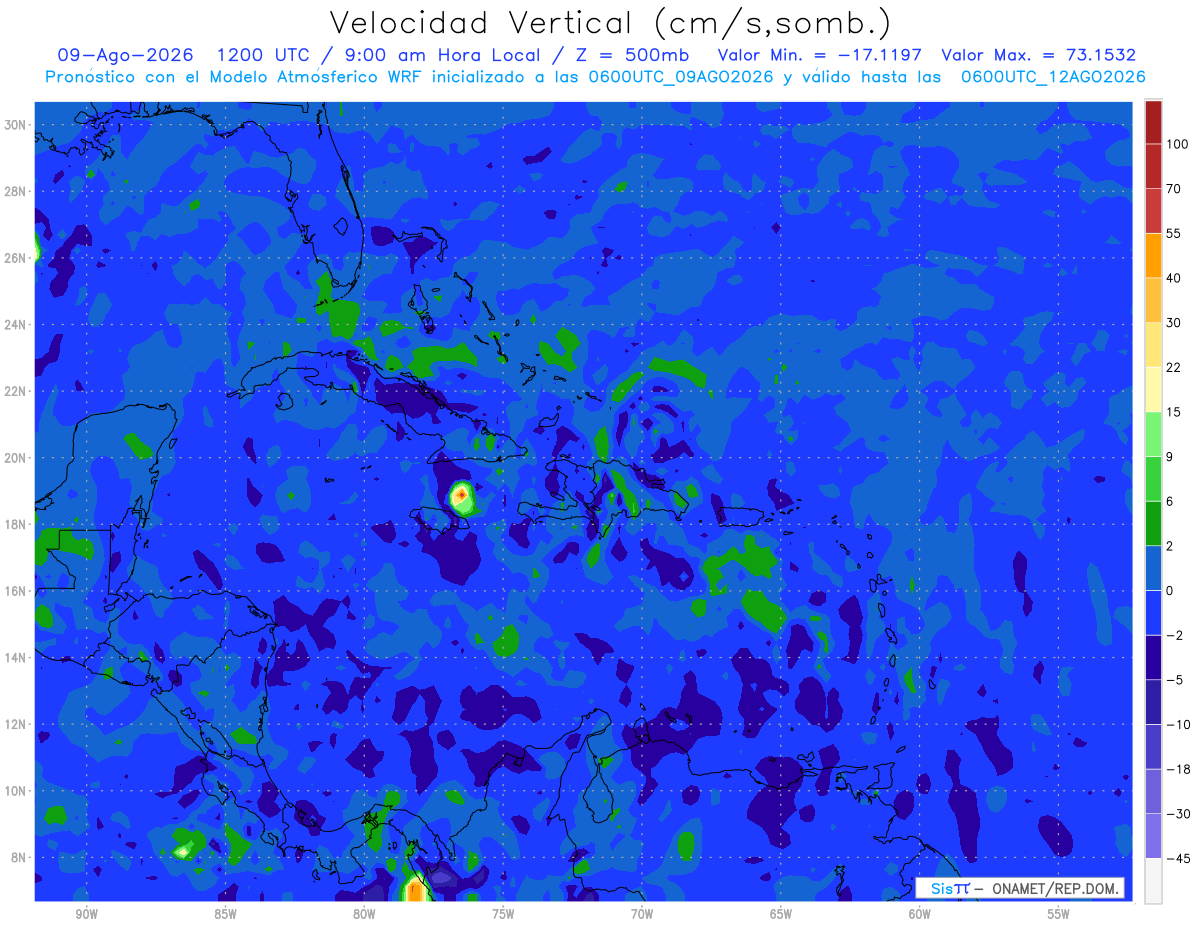Click the dark red top colorbar segment above 100
The height and width of the screenshot is (927, 1200).
[1153, 122]
